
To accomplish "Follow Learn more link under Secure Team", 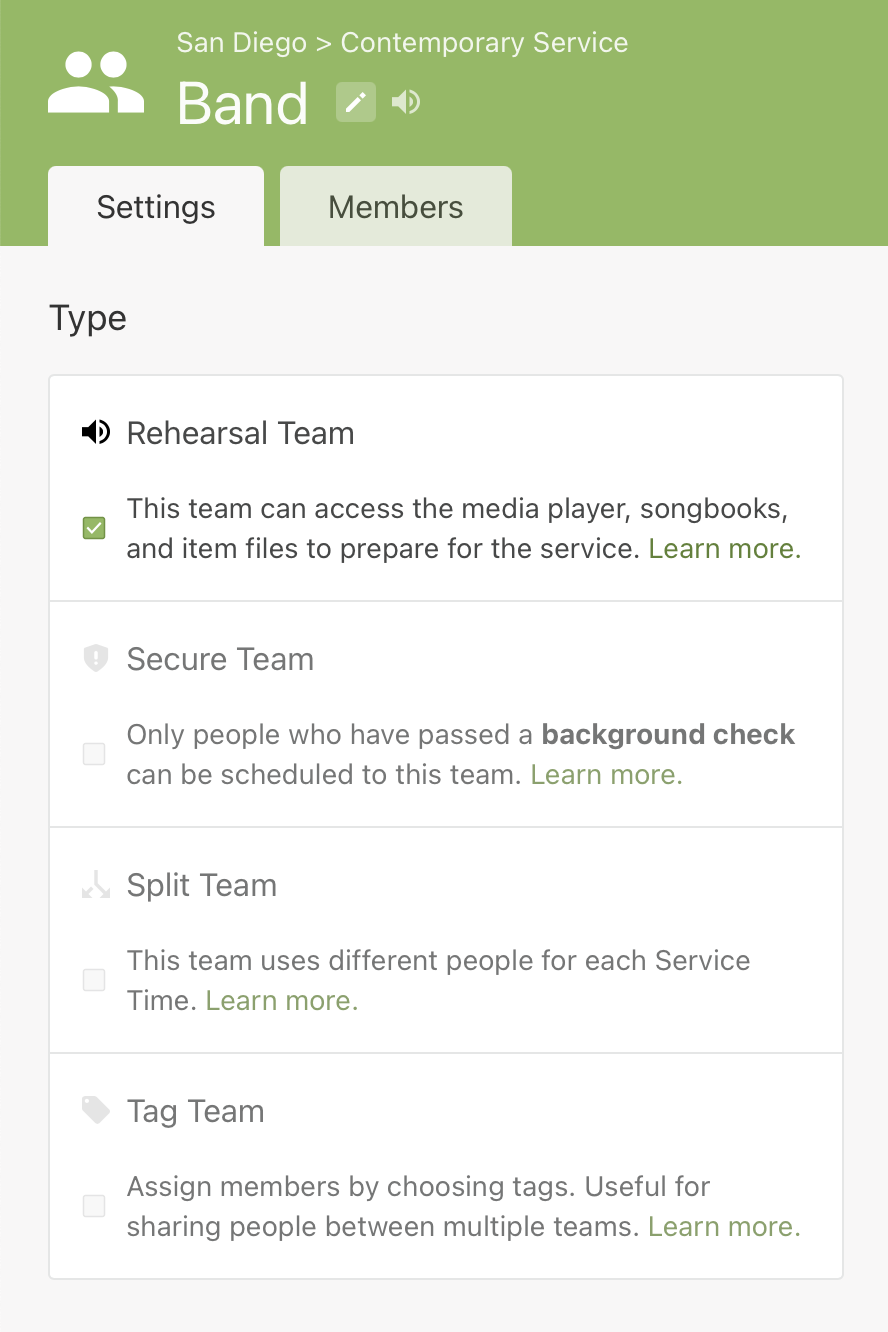I will click(606, 775).
